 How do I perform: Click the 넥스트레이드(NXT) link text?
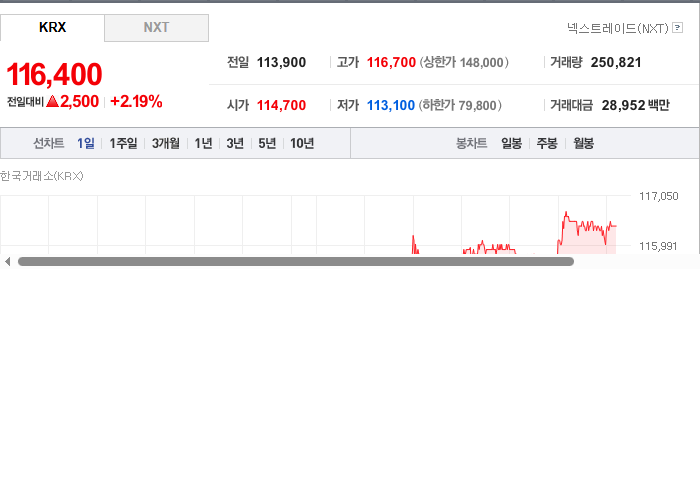[x=617, y=29]
